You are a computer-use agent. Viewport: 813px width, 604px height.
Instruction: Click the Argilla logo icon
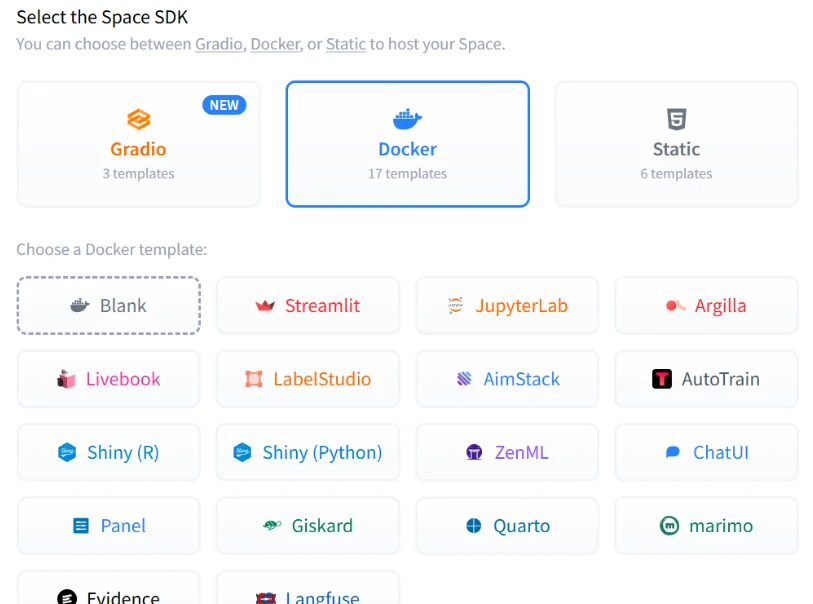[675, 306]
